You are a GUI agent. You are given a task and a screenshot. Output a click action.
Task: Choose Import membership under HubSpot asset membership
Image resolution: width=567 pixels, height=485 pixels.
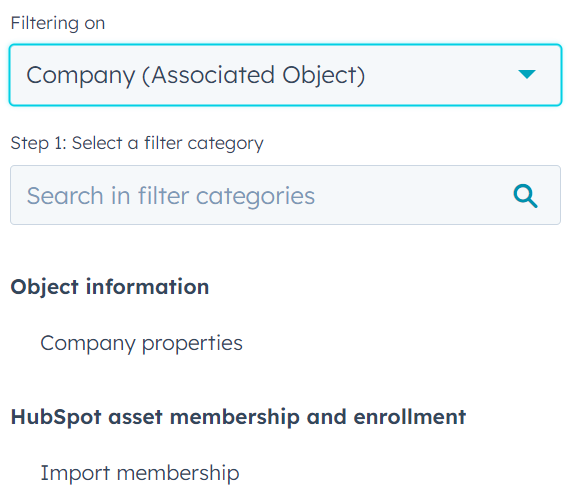click(x=140, y=472)
